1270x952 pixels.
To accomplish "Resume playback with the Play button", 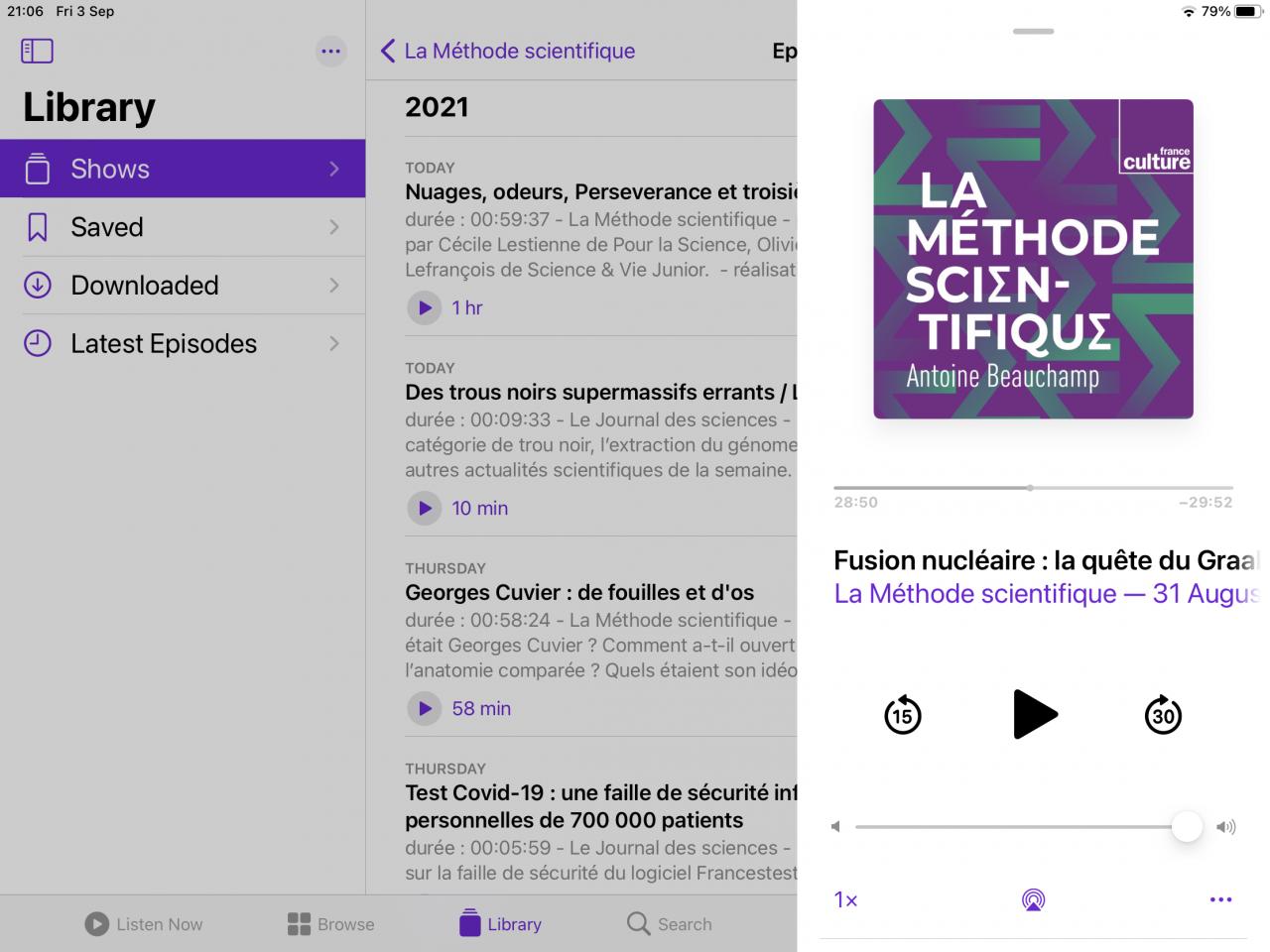I will [1034, 715].
